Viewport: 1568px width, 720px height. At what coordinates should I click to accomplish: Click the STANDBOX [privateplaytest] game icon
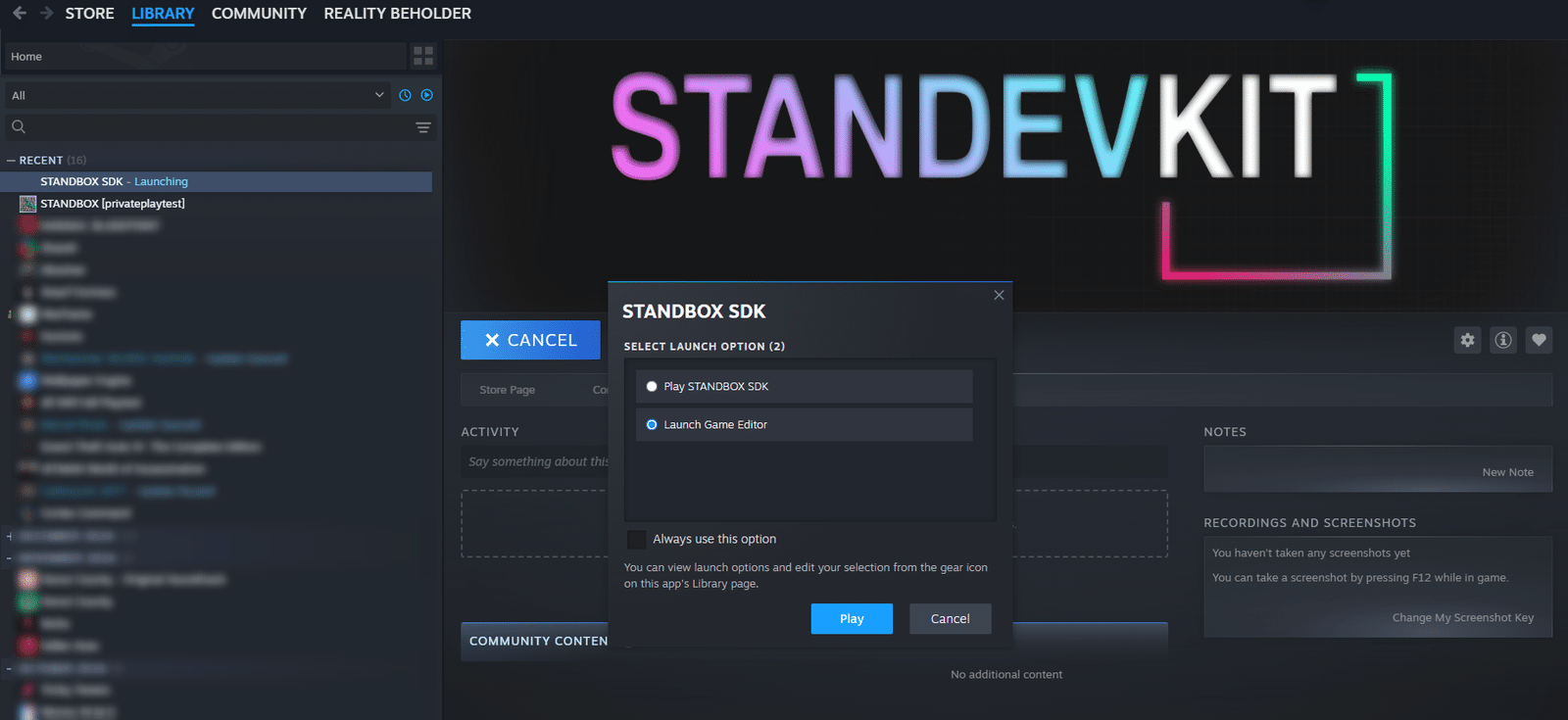[27, 204]
